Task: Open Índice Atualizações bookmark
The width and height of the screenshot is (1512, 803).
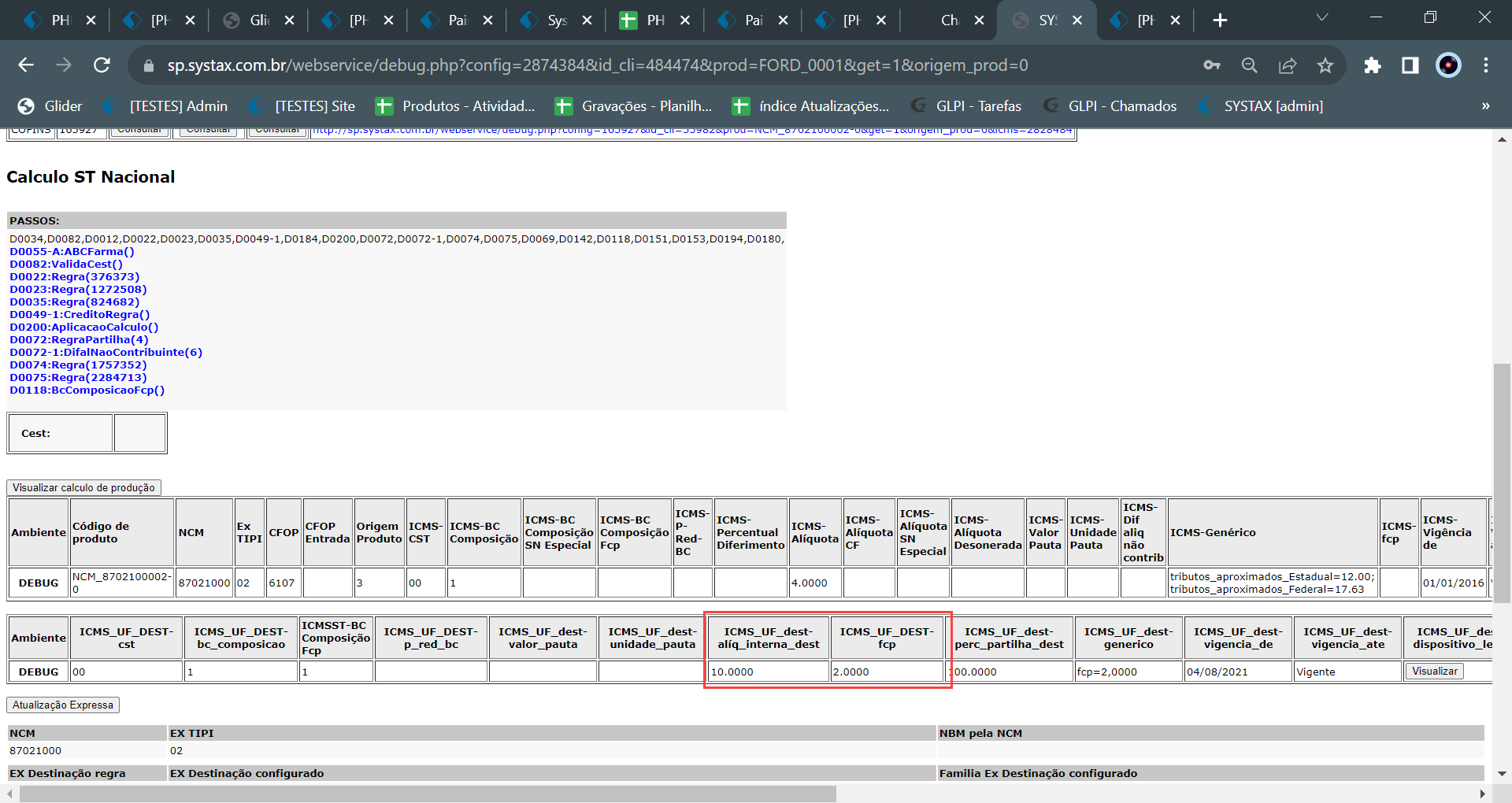Action: [x=811, y=106]
